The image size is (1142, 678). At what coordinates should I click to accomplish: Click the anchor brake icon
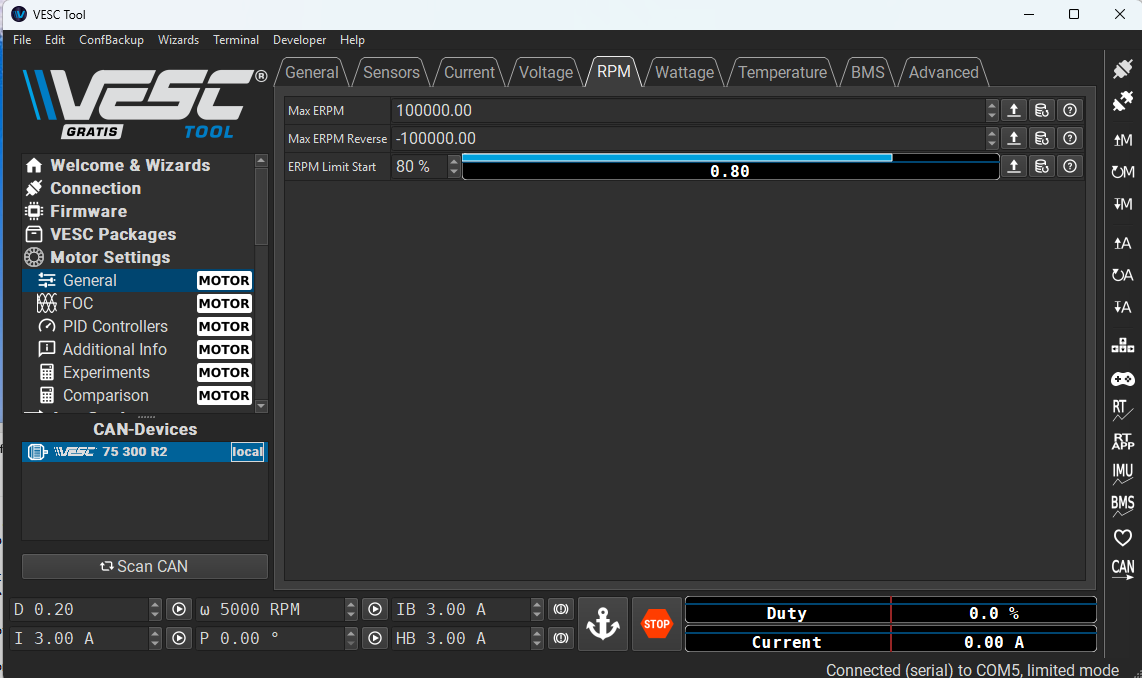pos(603,624)
